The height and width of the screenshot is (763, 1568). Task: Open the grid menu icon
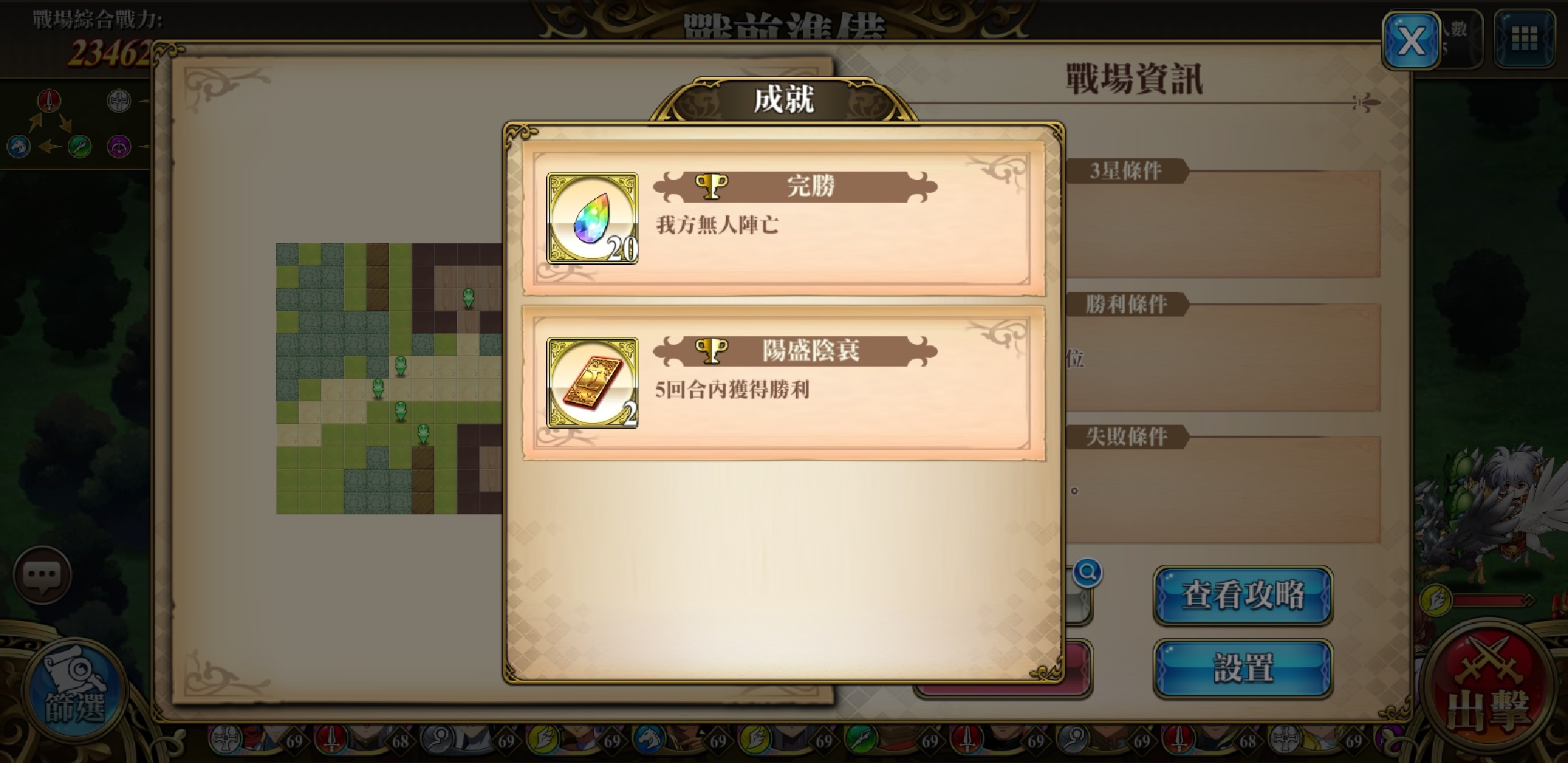click(x=1524, y=39)
